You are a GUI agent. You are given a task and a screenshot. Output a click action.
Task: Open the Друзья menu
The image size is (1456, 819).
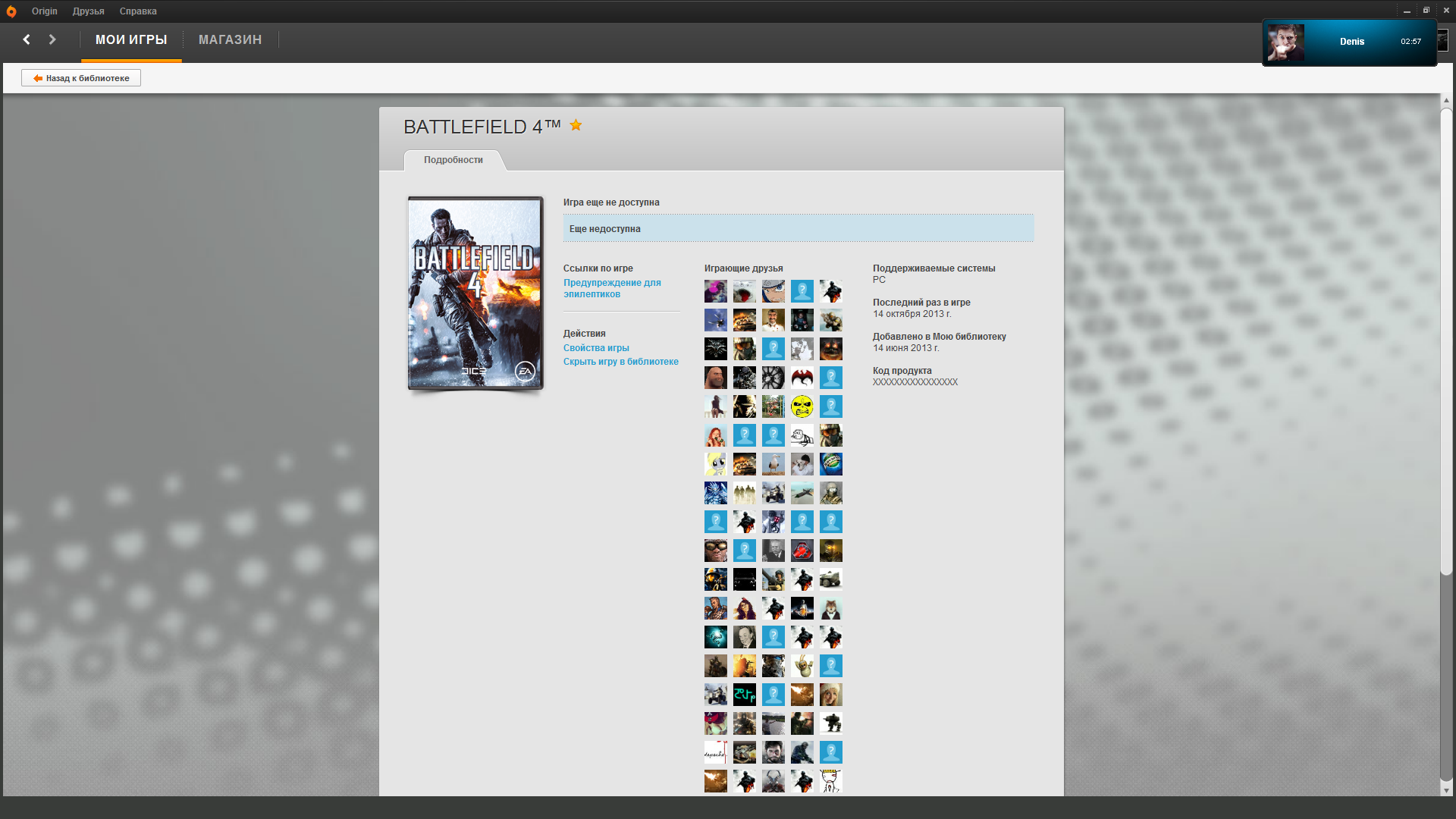(88, 11)
